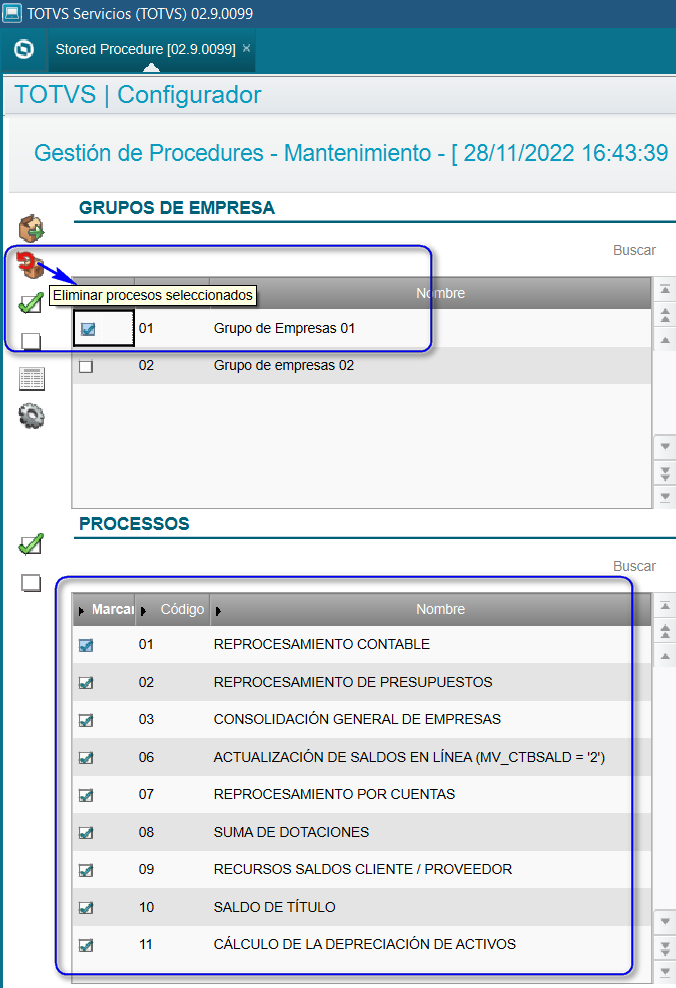Close the Stored Procedure tab
Viewport: 676px width, 988px height.
click(x=246, y=48)
